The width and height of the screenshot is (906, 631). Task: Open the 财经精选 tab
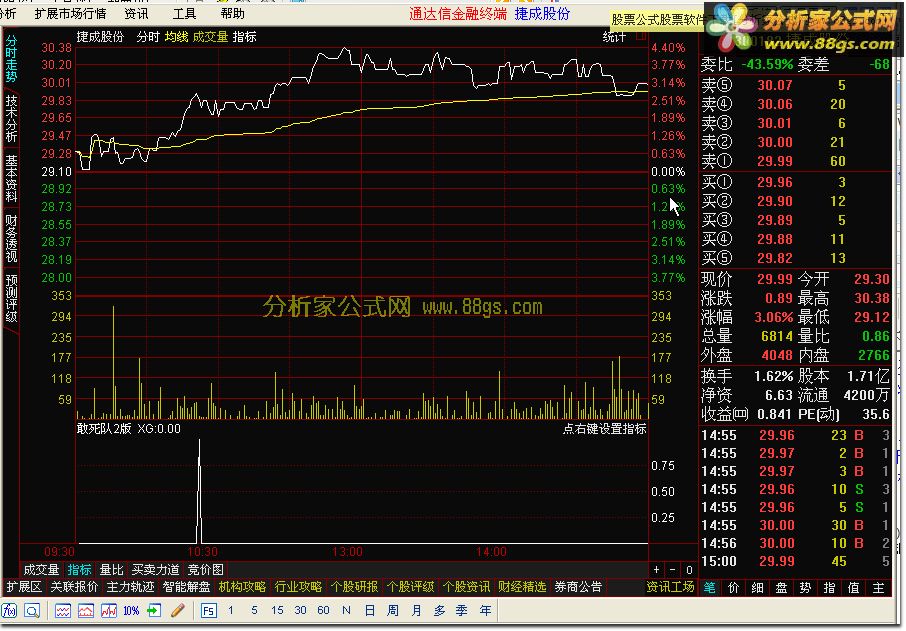coord(522,587)
